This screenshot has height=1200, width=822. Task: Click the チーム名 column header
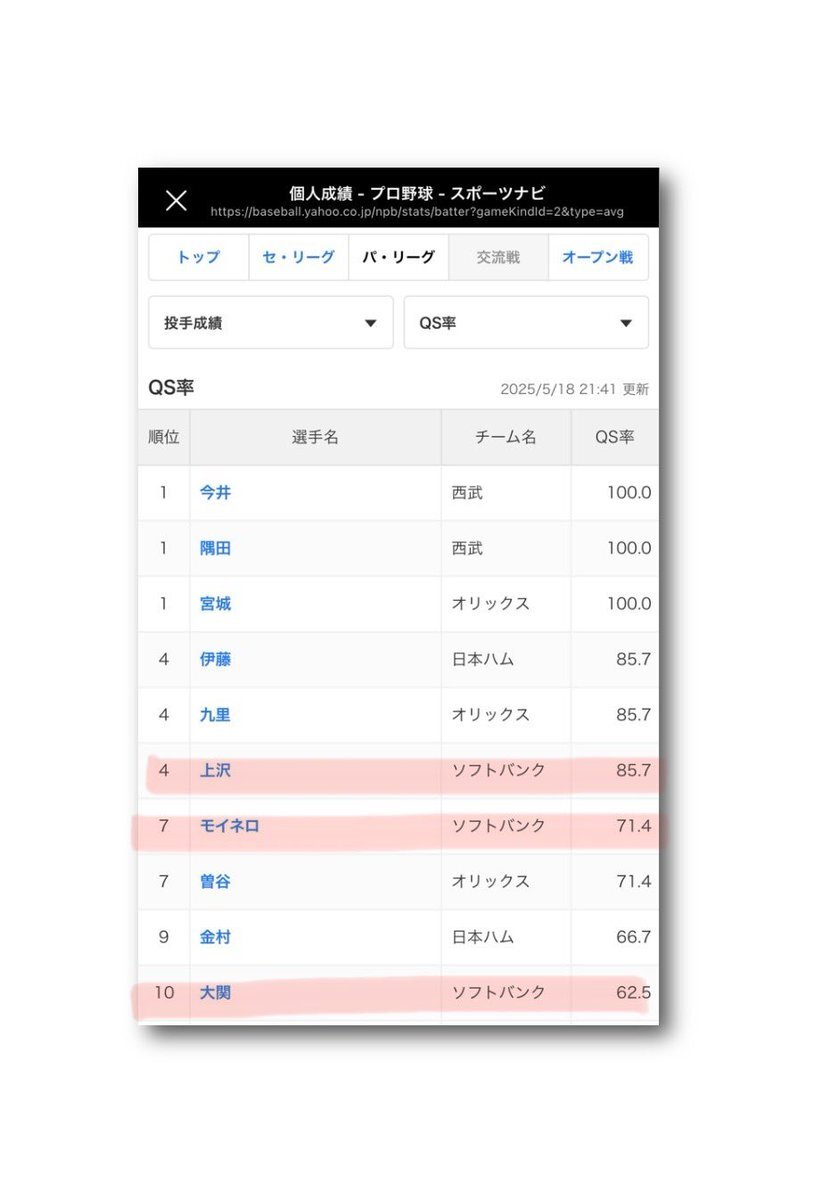point(506,437)
